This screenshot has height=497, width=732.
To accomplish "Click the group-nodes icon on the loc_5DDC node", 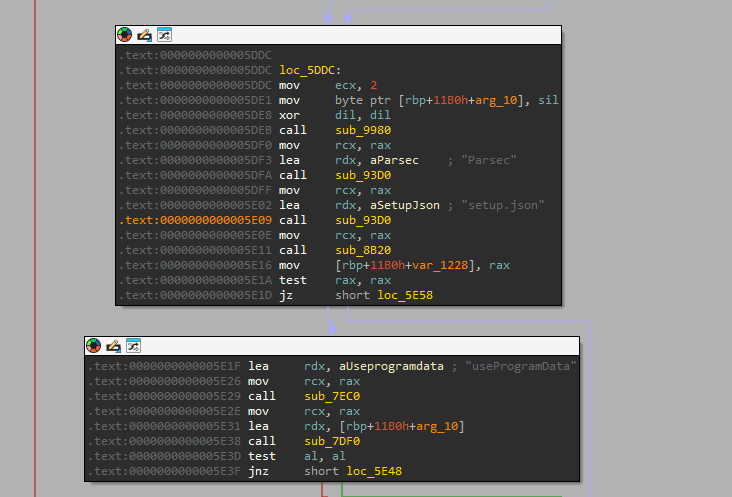I will click(x=164, y=35).
